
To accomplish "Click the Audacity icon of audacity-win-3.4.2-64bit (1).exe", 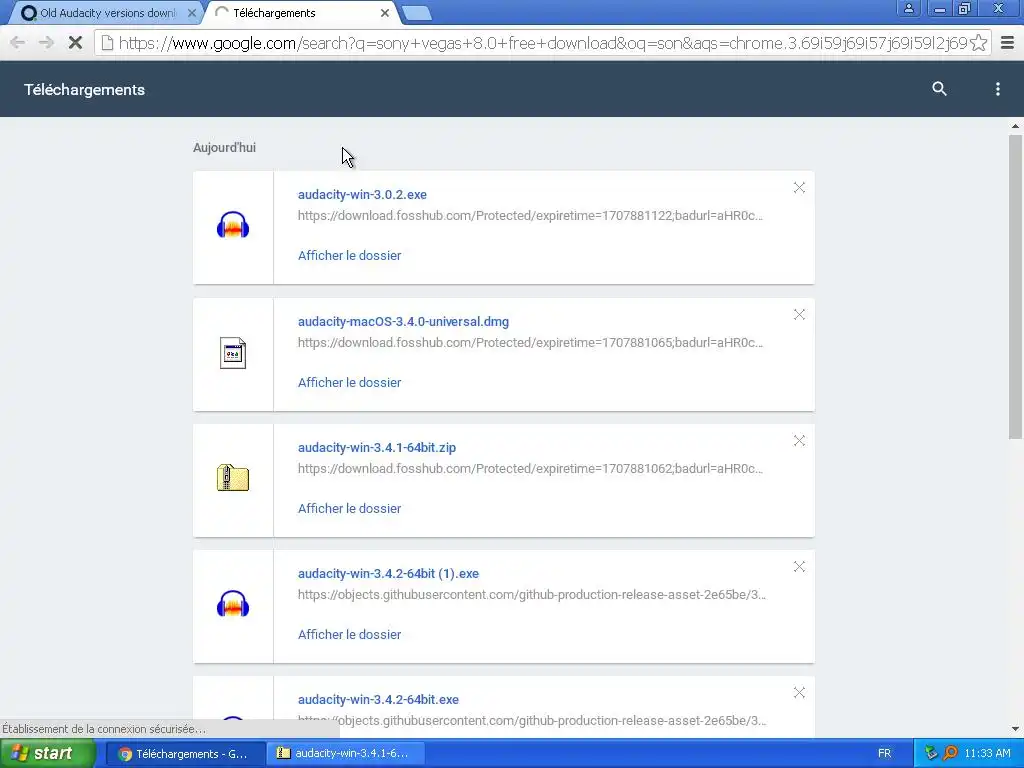I will 233,604.
